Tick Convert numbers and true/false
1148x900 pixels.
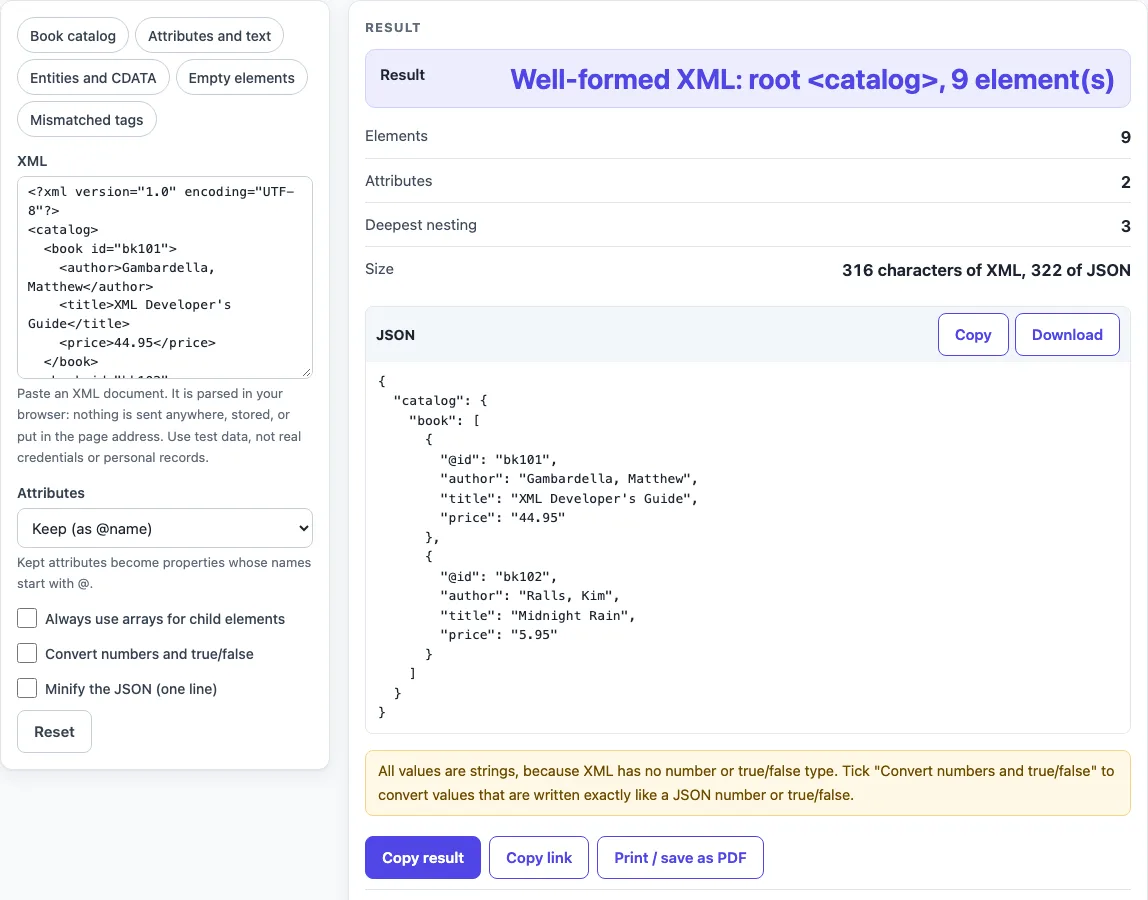tap(27, 653)
